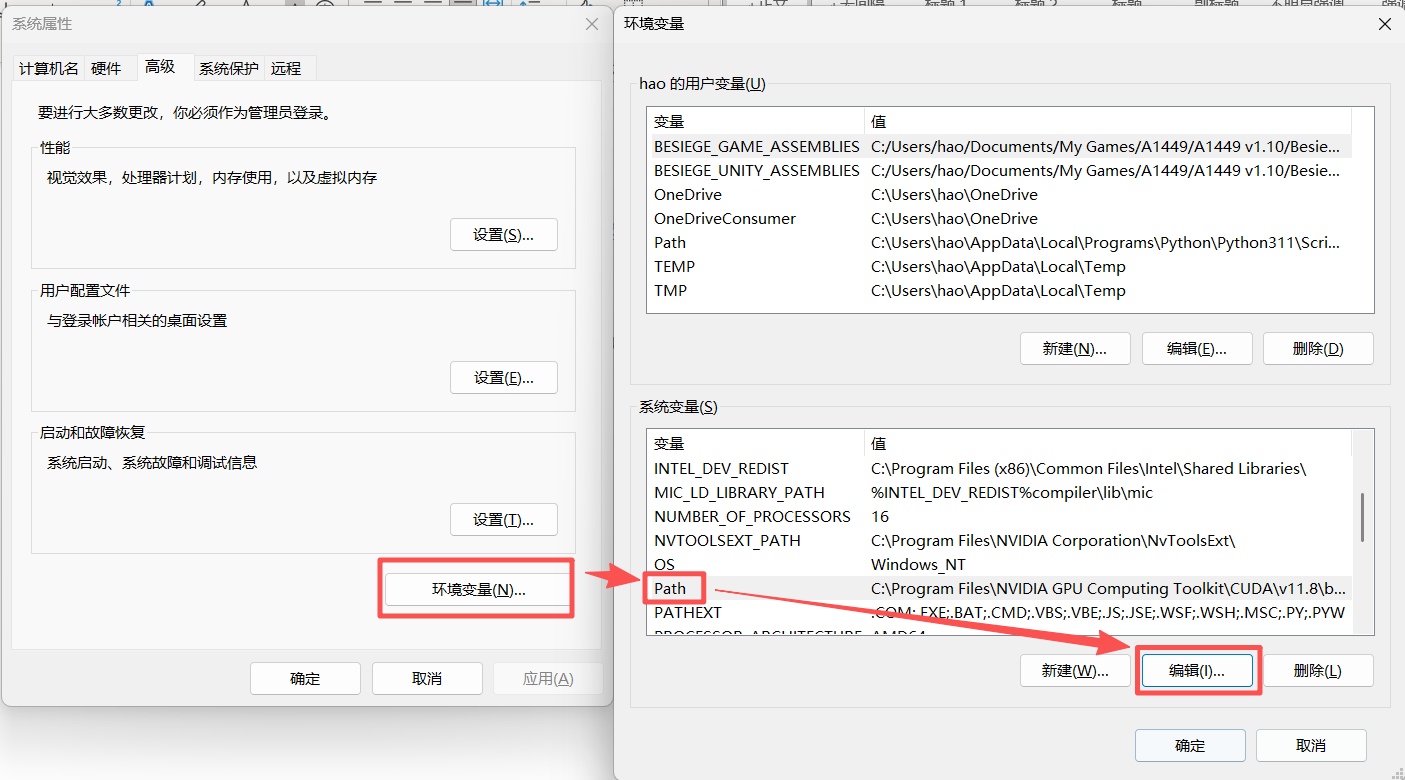Viewport: 1405px width, 780px height.
Task: Create a new system variable with 新建(W)
Action: coord(1075,670)
